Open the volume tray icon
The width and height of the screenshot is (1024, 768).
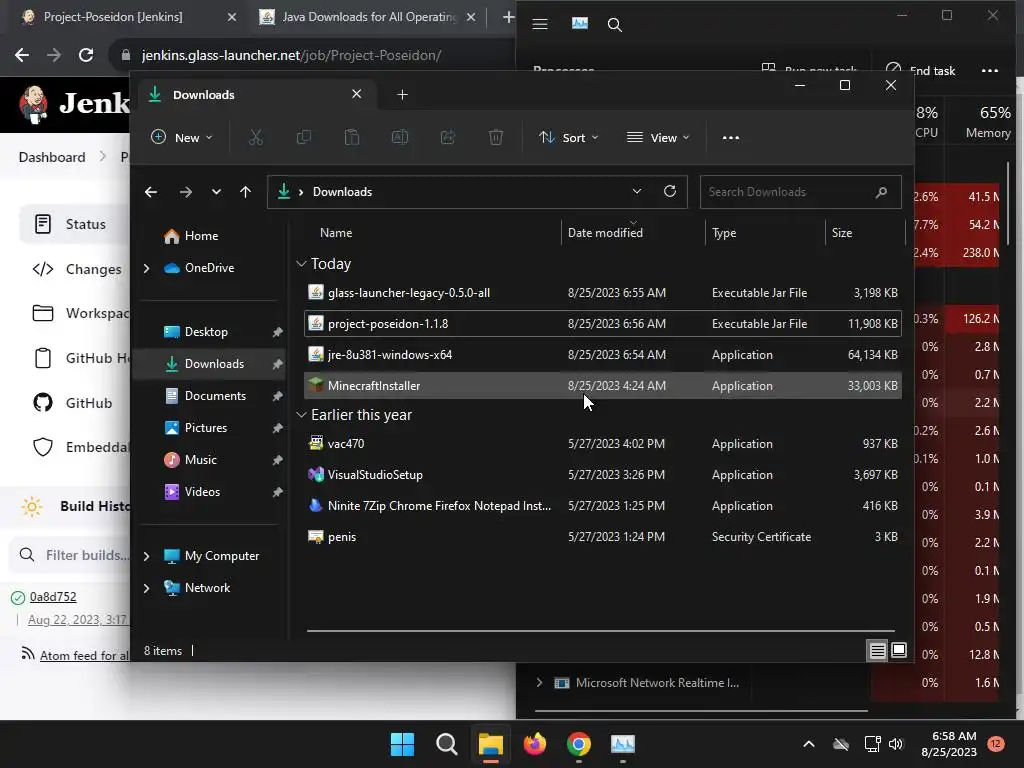[896, 744]
